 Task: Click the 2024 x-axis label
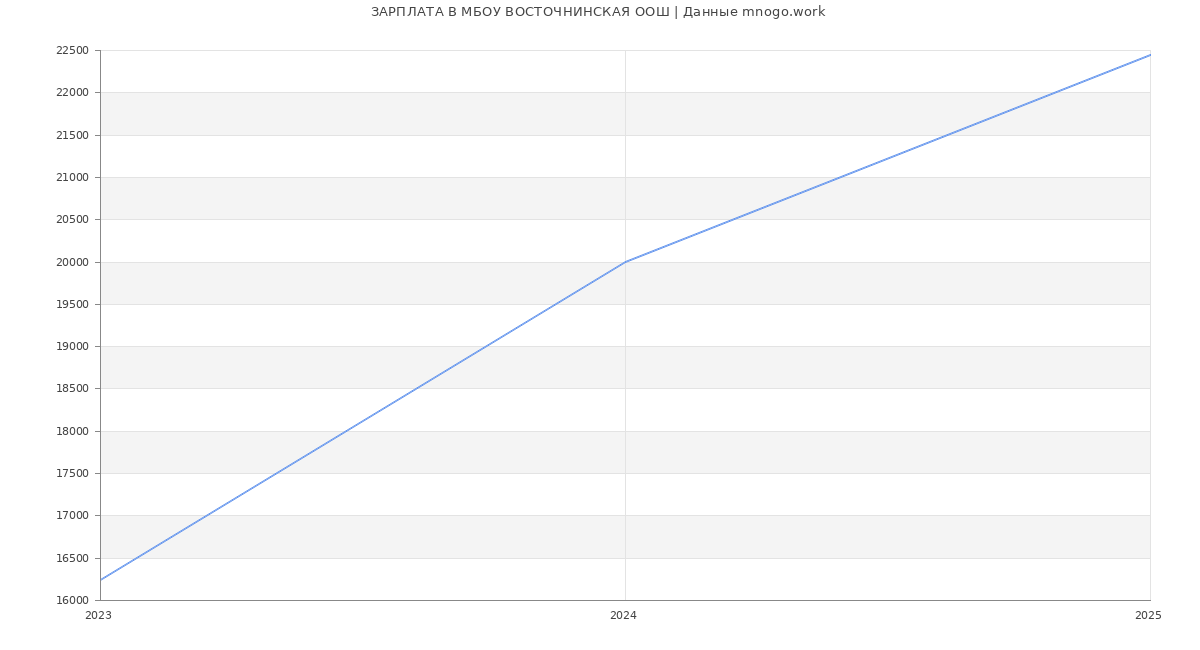623,616
